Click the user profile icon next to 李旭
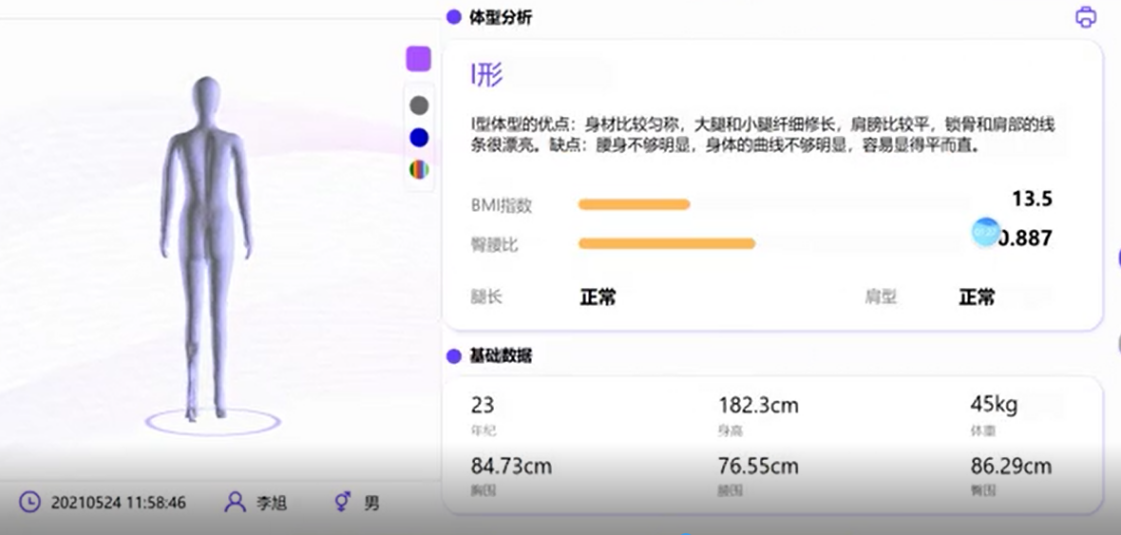The image size is (1121, 535). pos(235,502)
